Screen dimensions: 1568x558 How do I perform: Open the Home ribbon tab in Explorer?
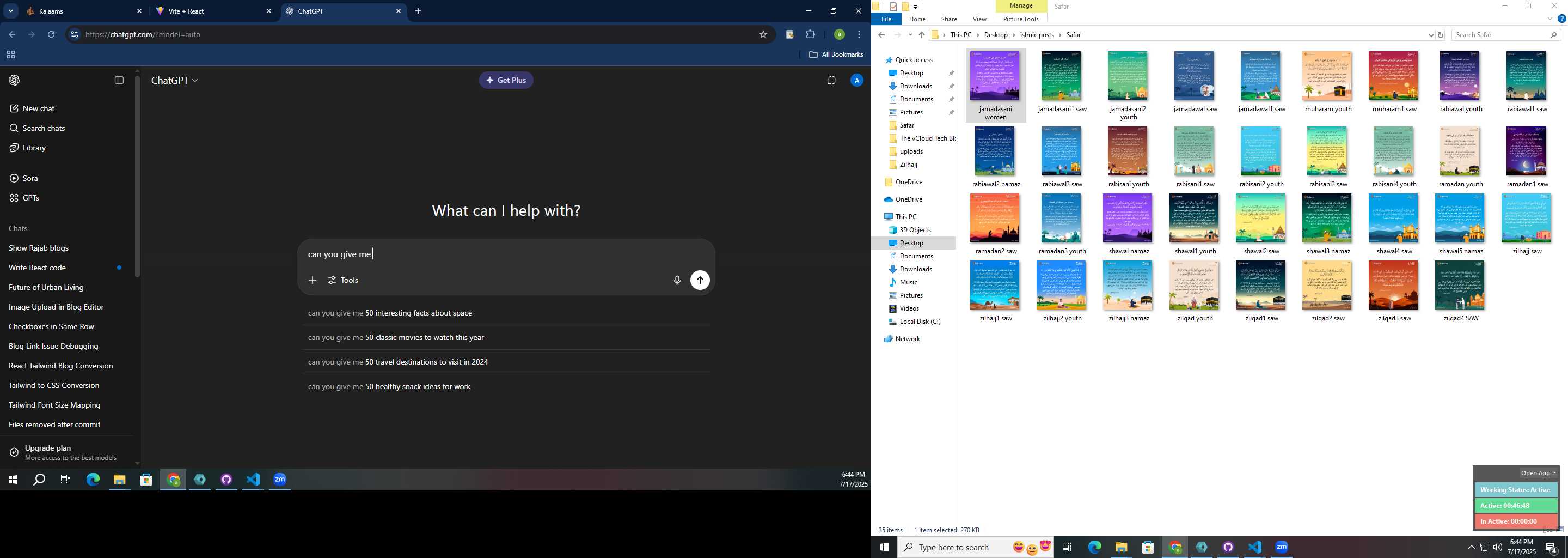coord(917,19)
